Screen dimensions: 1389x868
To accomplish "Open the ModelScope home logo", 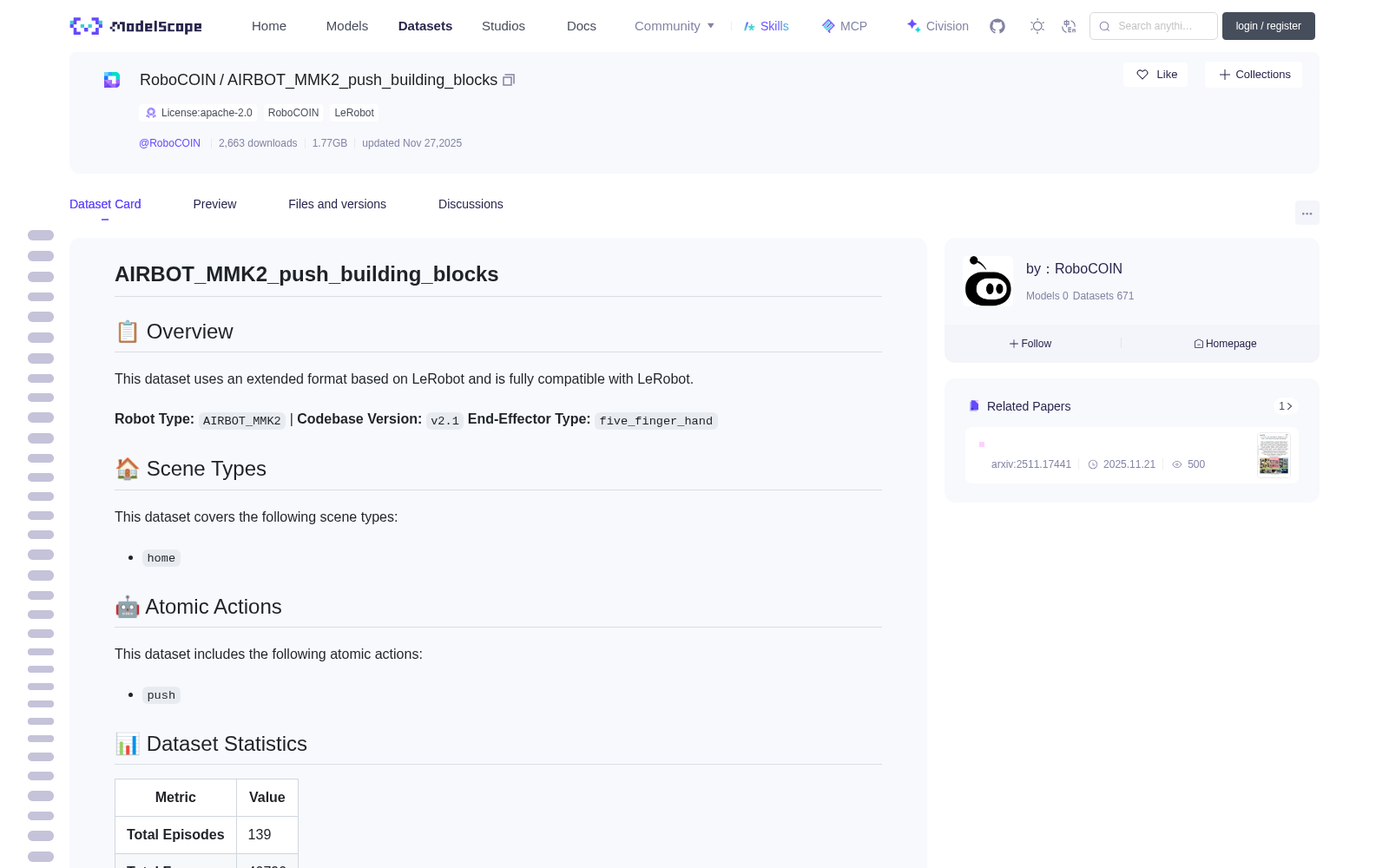I will (x=136, y=26).
